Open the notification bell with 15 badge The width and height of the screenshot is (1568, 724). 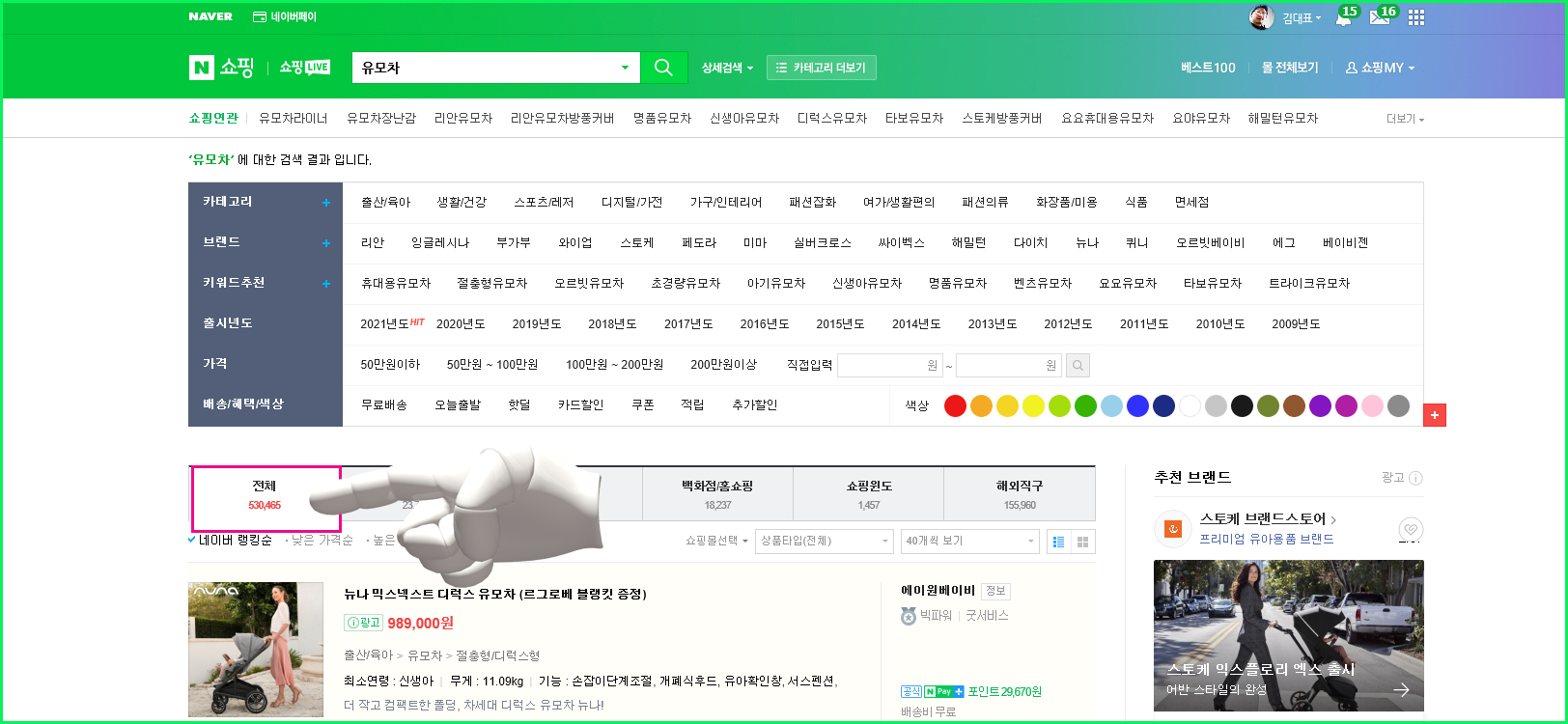(1344, 17)
